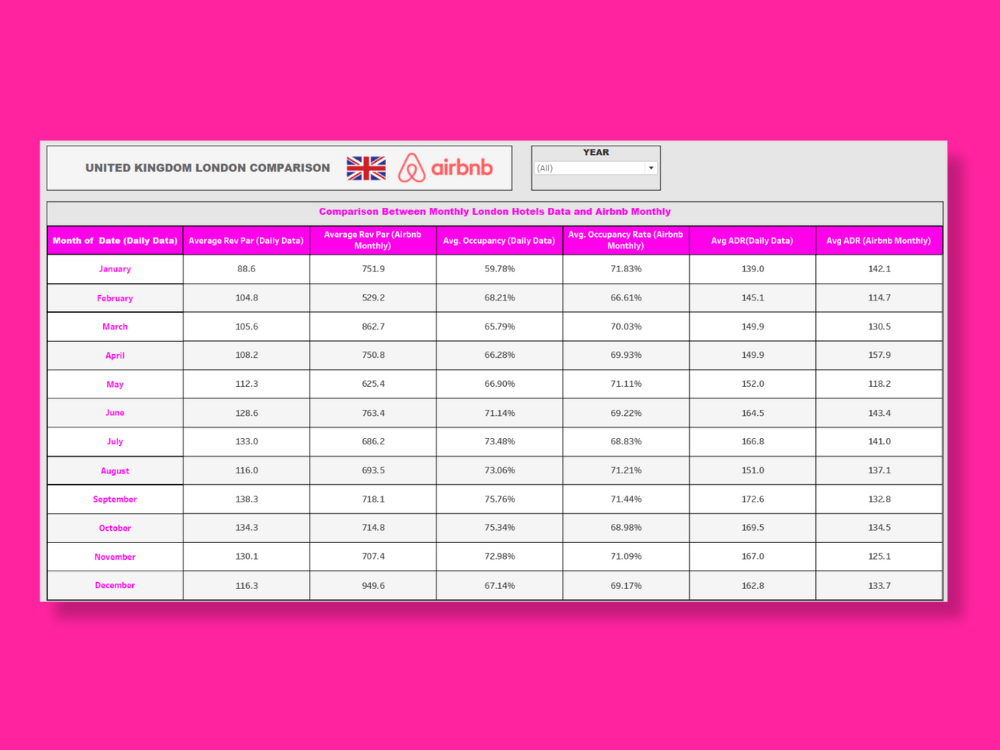The width and height of the screenshot is (1000, 750).
Task: Click August's Airbnb Rev Par 693.5
Action: (x=373, y=471)
